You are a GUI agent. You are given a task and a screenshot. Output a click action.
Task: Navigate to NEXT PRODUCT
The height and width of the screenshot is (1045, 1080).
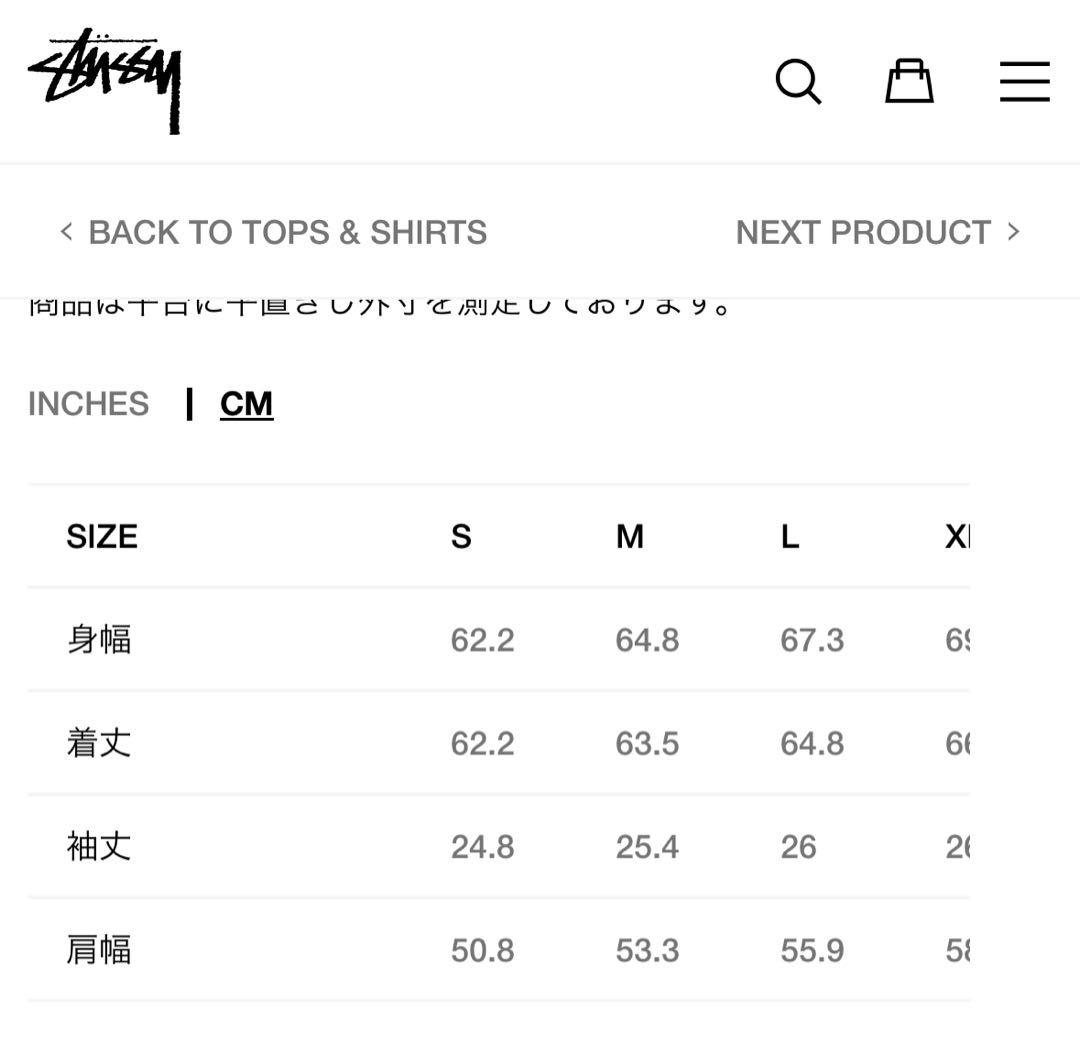(x=863, y=231)
